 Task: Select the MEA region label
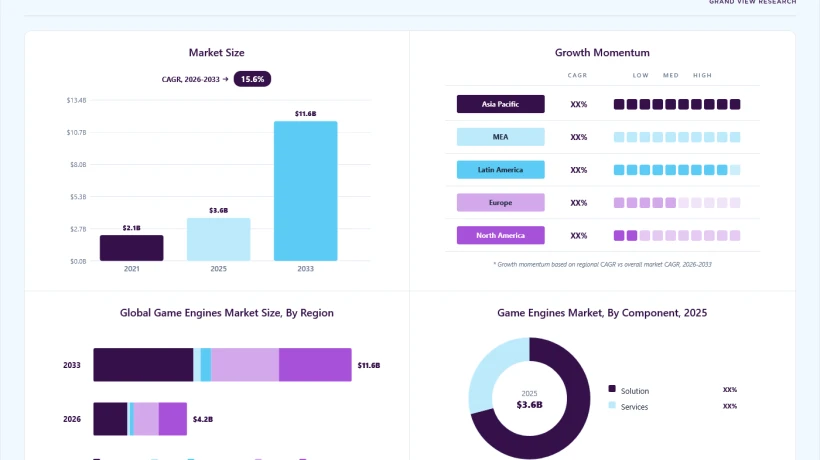point(500,137)
